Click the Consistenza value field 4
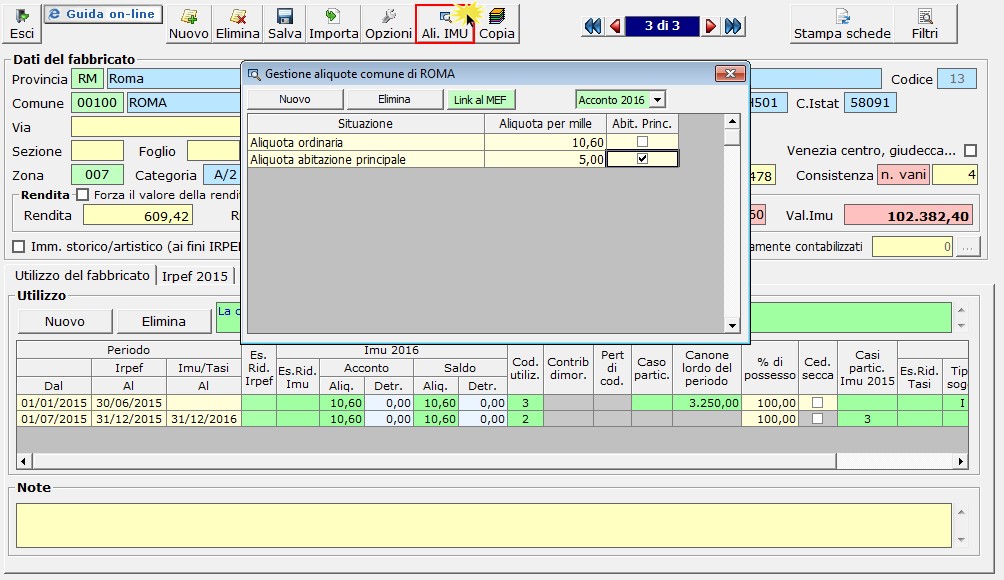 [x=955, y=175]
